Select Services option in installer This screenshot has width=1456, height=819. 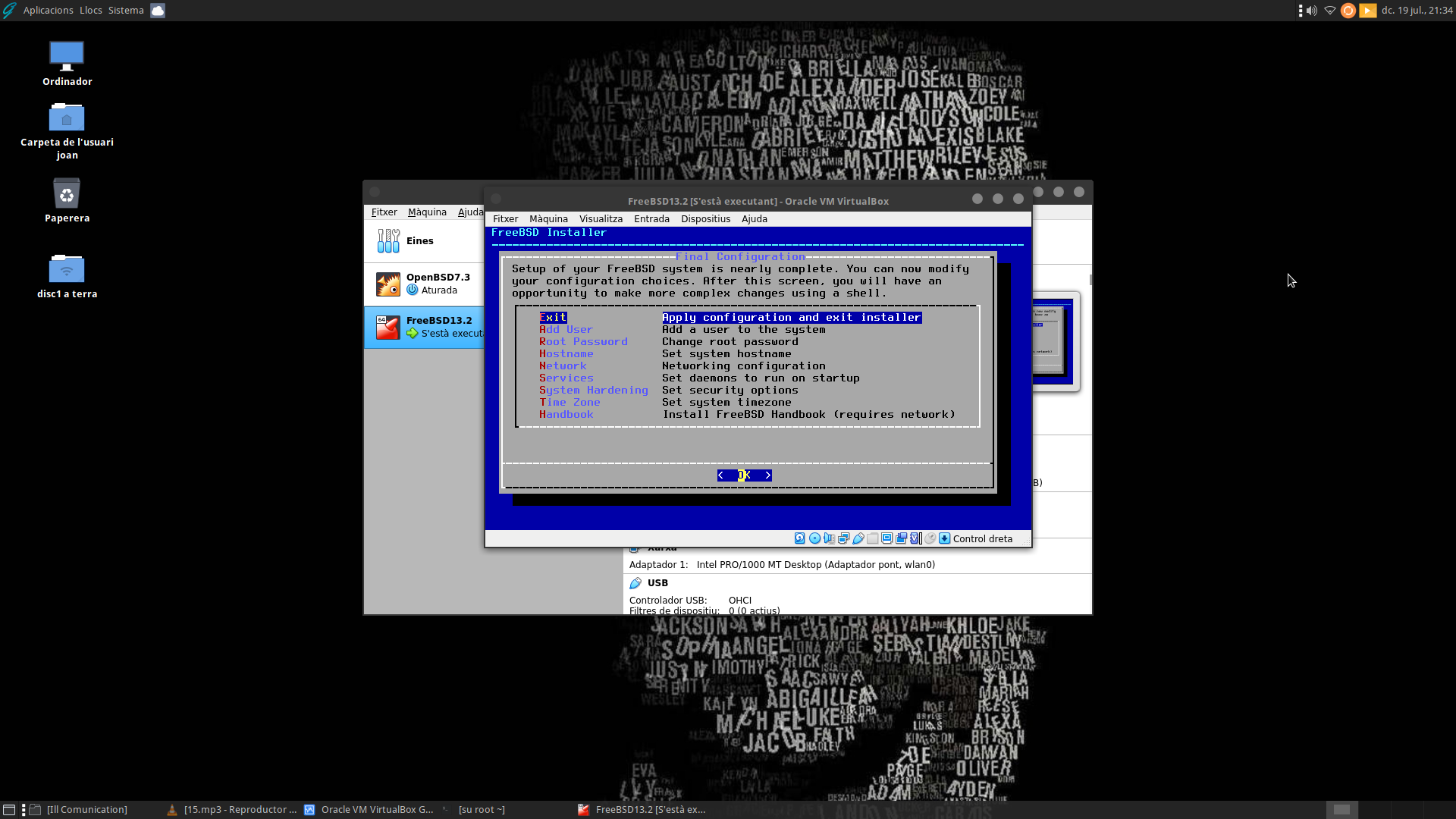(566, 378)
